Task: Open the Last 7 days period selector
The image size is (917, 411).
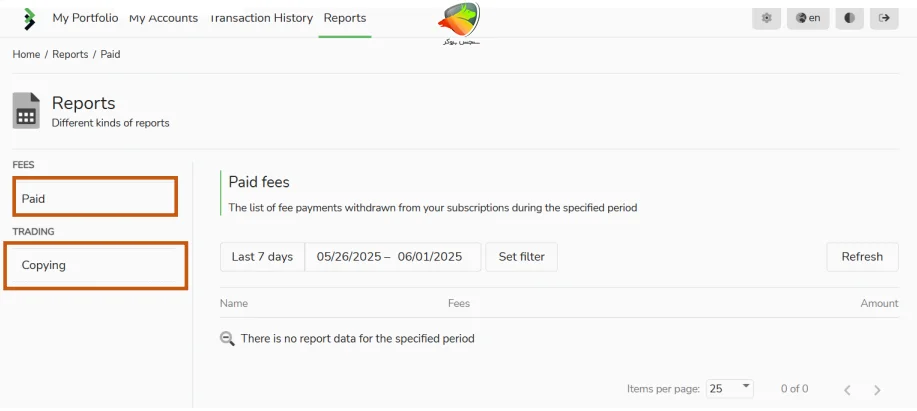Action: (262, 257)
